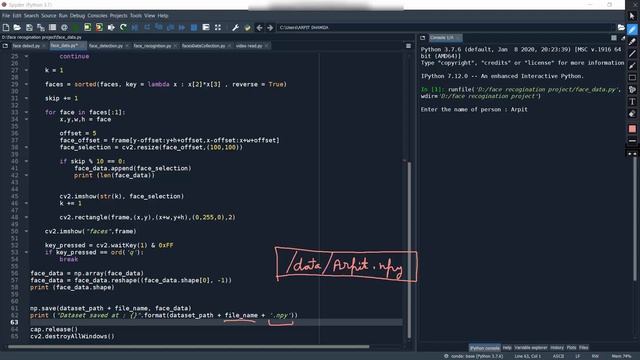The image size is (640, 360).
Task: Pick the straight line tool in annotation bar
Action: [x=632, y=53]
